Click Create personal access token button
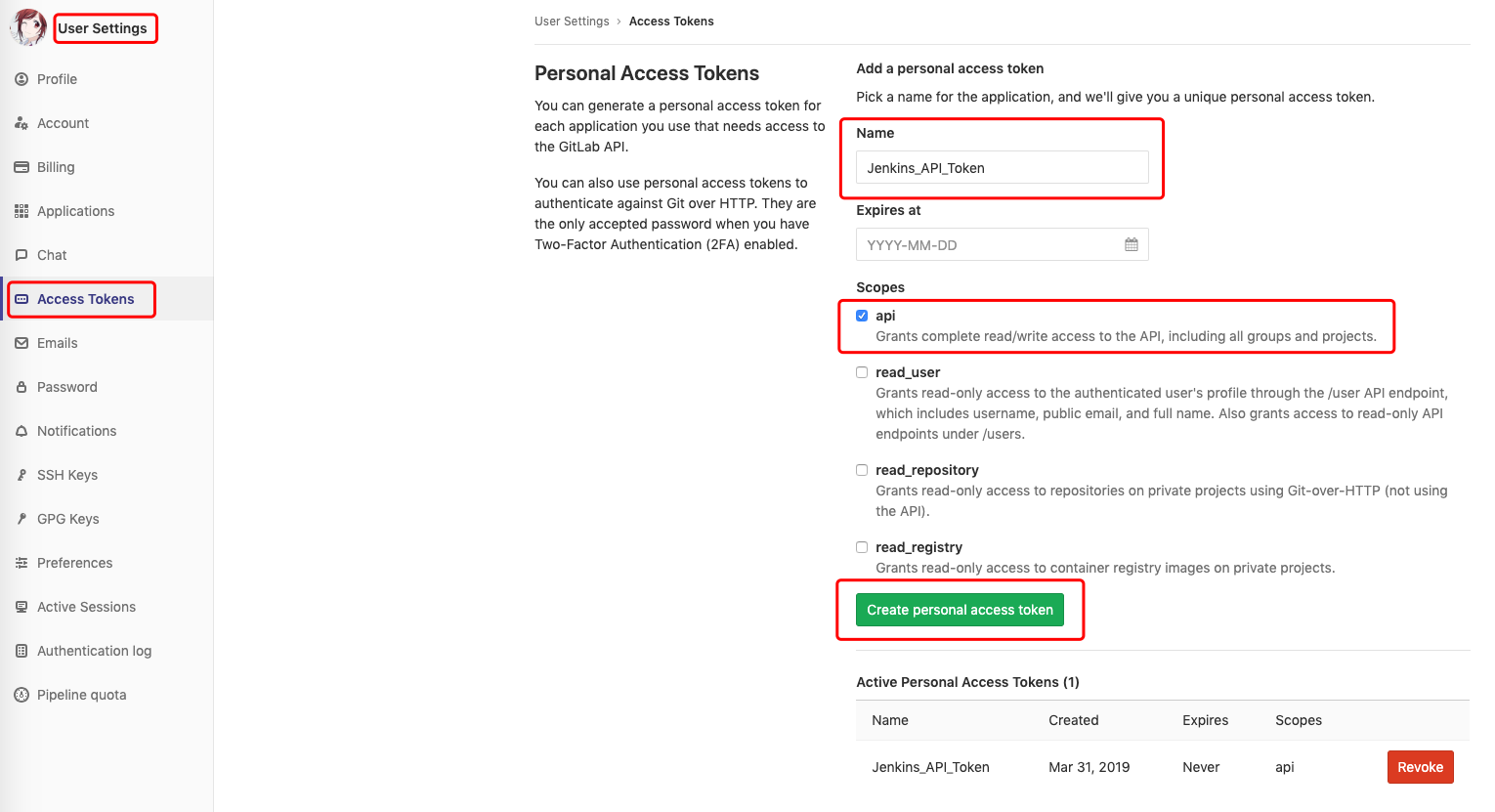Viewport: 1495px width, 812px height. 960,610
